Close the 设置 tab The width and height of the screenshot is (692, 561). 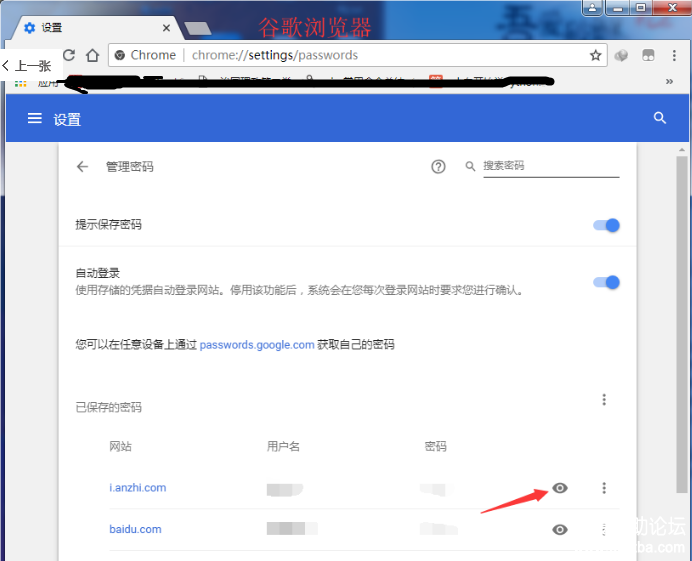point(166,28)
